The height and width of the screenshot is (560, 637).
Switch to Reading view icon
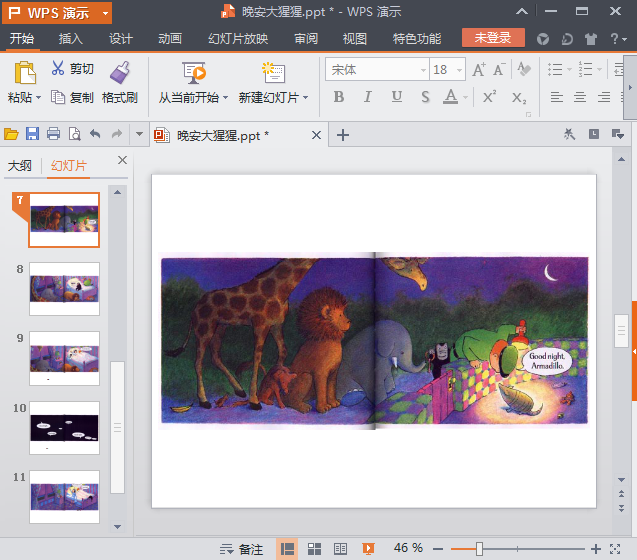pyautogui.click(x=340, y=549)
